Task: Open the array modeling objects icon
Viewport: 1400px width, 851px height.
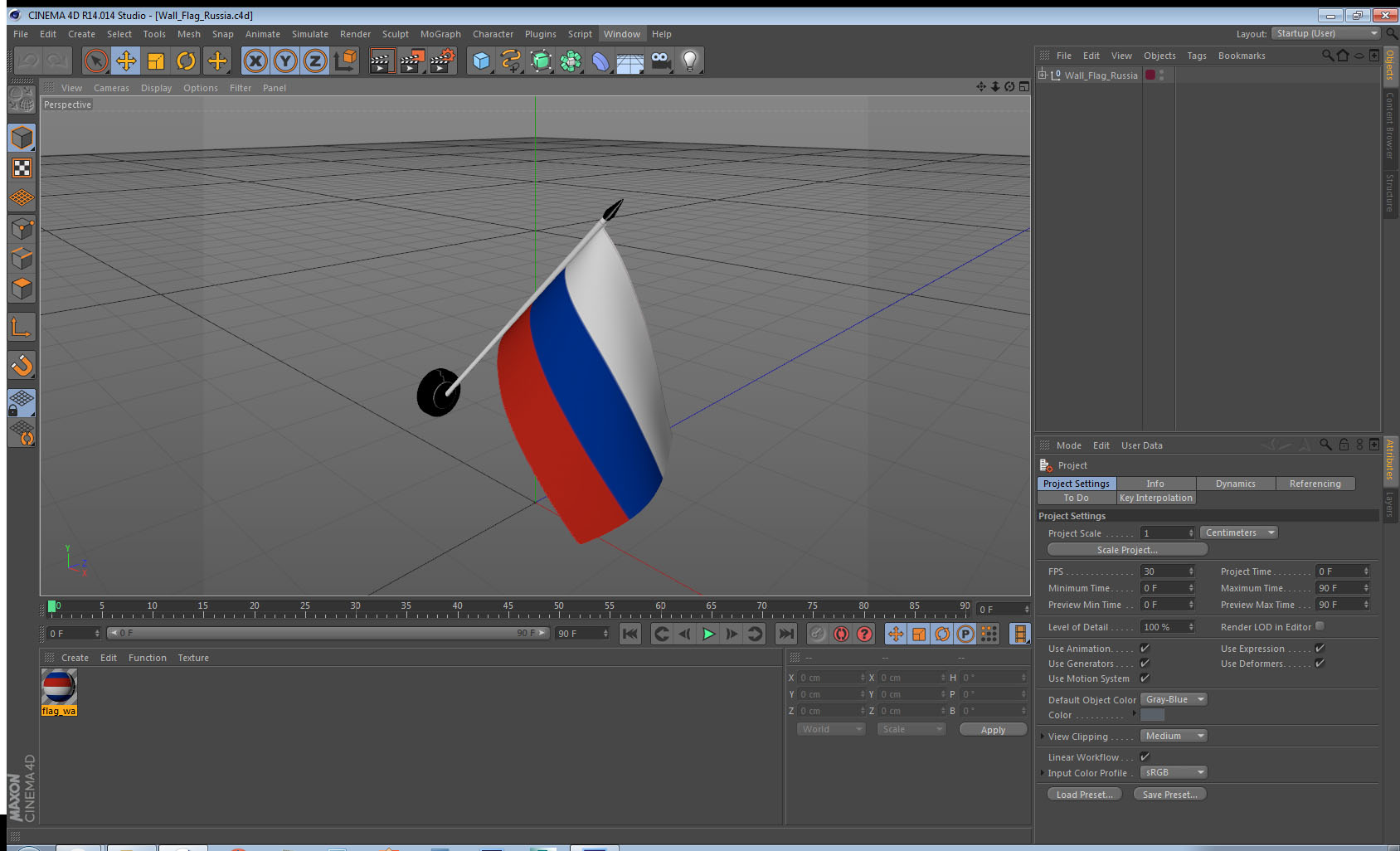Action: pyautogui.click(x=571, y=61)
